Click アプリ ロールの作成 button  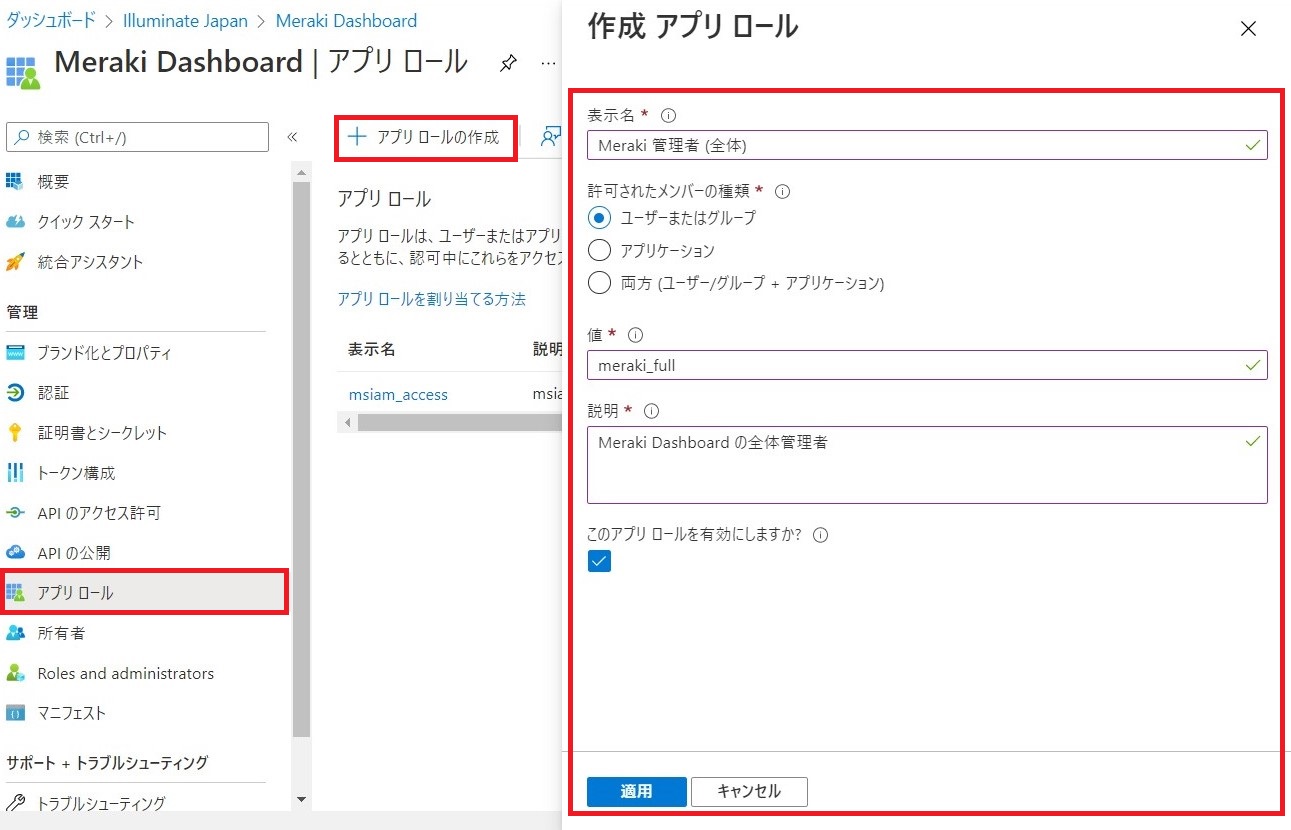[x=424, y=137]
